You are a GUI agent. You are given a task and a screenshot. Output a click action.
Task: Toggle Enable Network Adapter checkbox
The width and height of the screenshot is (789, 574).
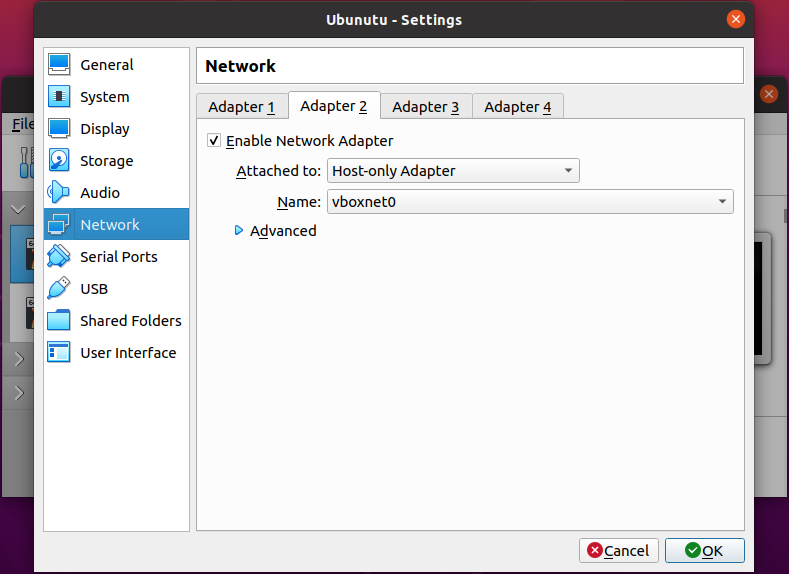tap(214, 140)
